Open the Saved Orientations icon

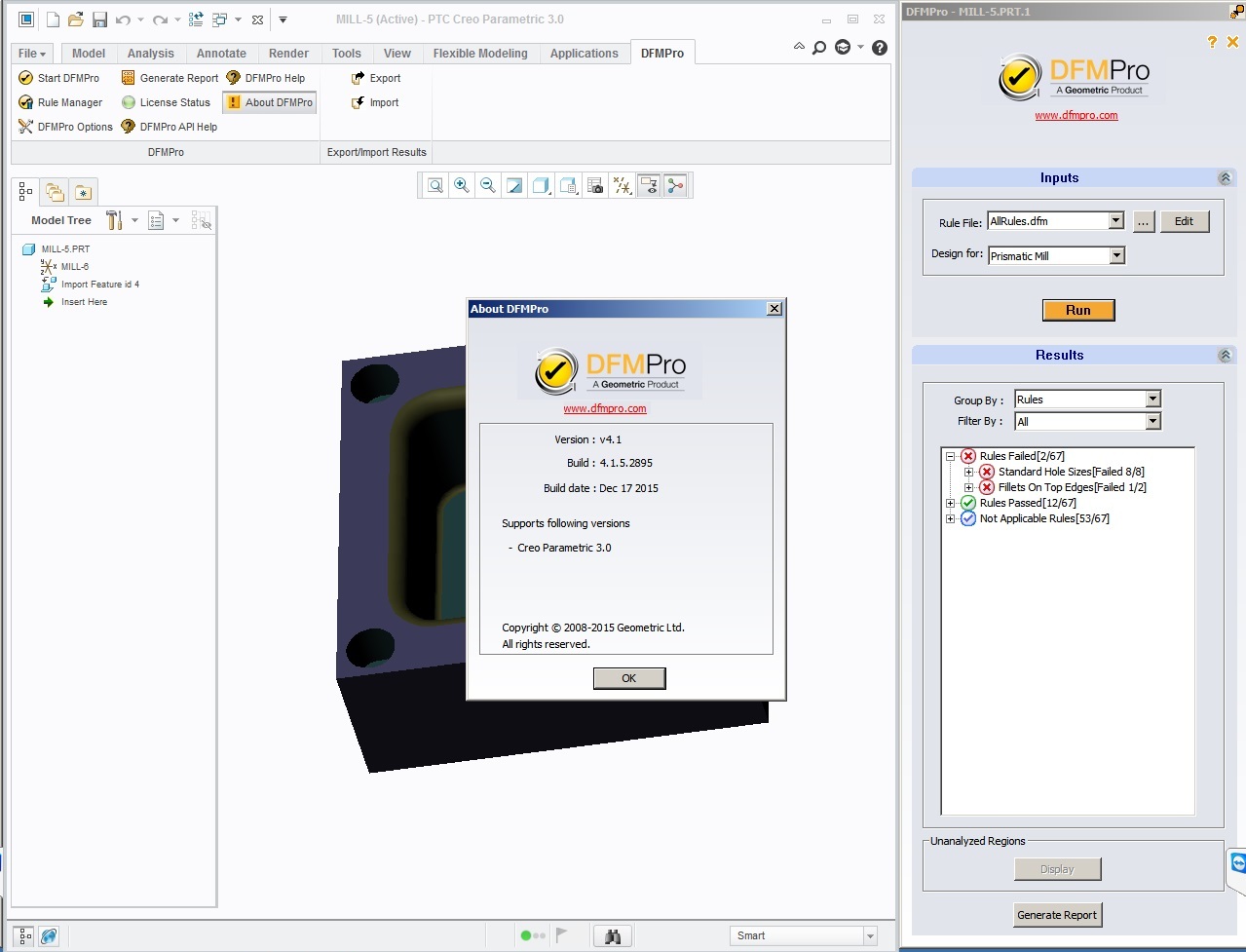pyautogui.click(x=569, y=185)
